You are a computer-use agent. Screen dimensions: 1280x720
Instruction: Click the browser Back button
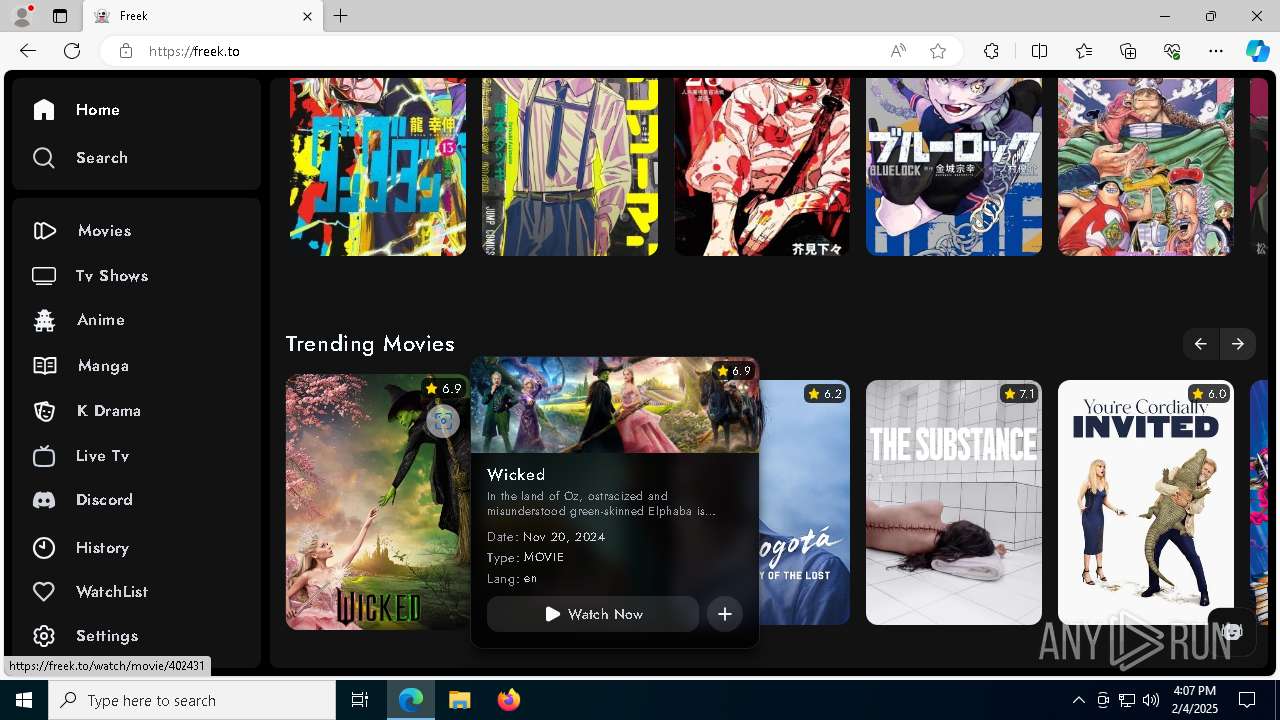(28, 51)
